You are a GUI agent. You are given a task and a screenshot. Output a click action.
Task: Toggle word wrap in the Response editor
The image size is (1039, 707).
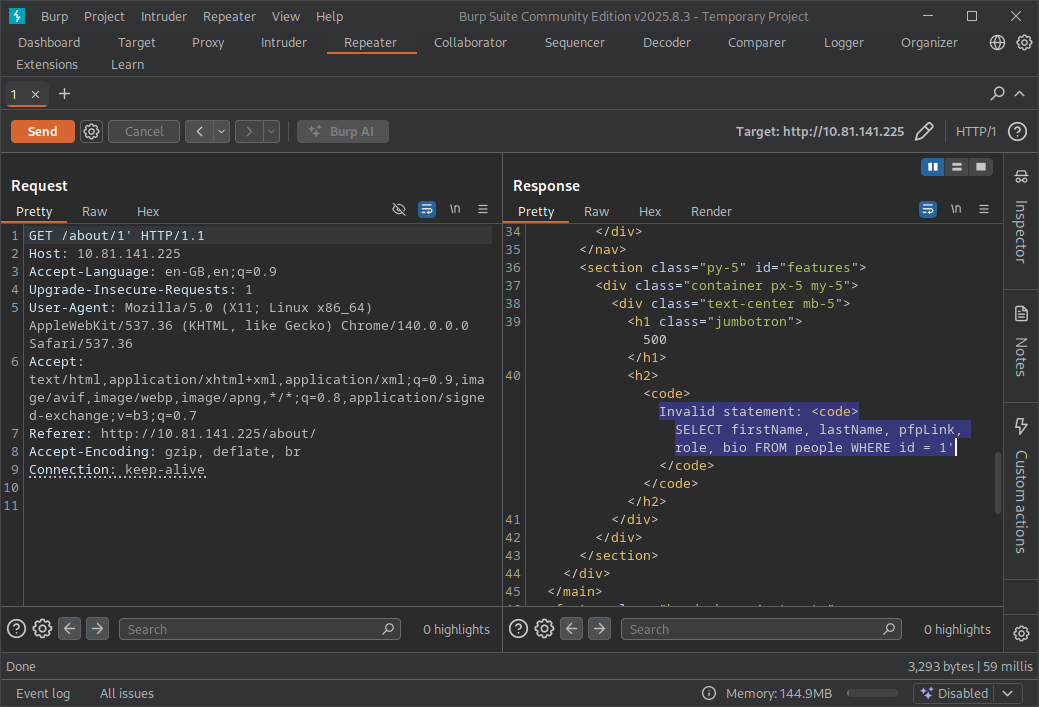(x=928, y=209)
